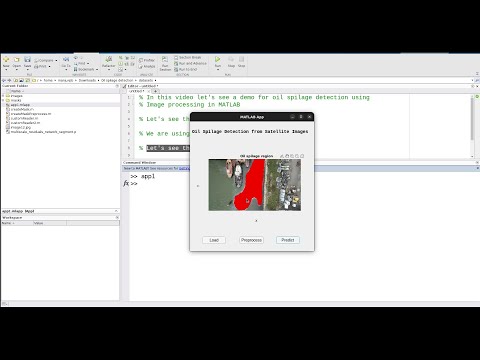Open the Profiler tool
The image size is (480, 360).
click(x=147, y=60)
